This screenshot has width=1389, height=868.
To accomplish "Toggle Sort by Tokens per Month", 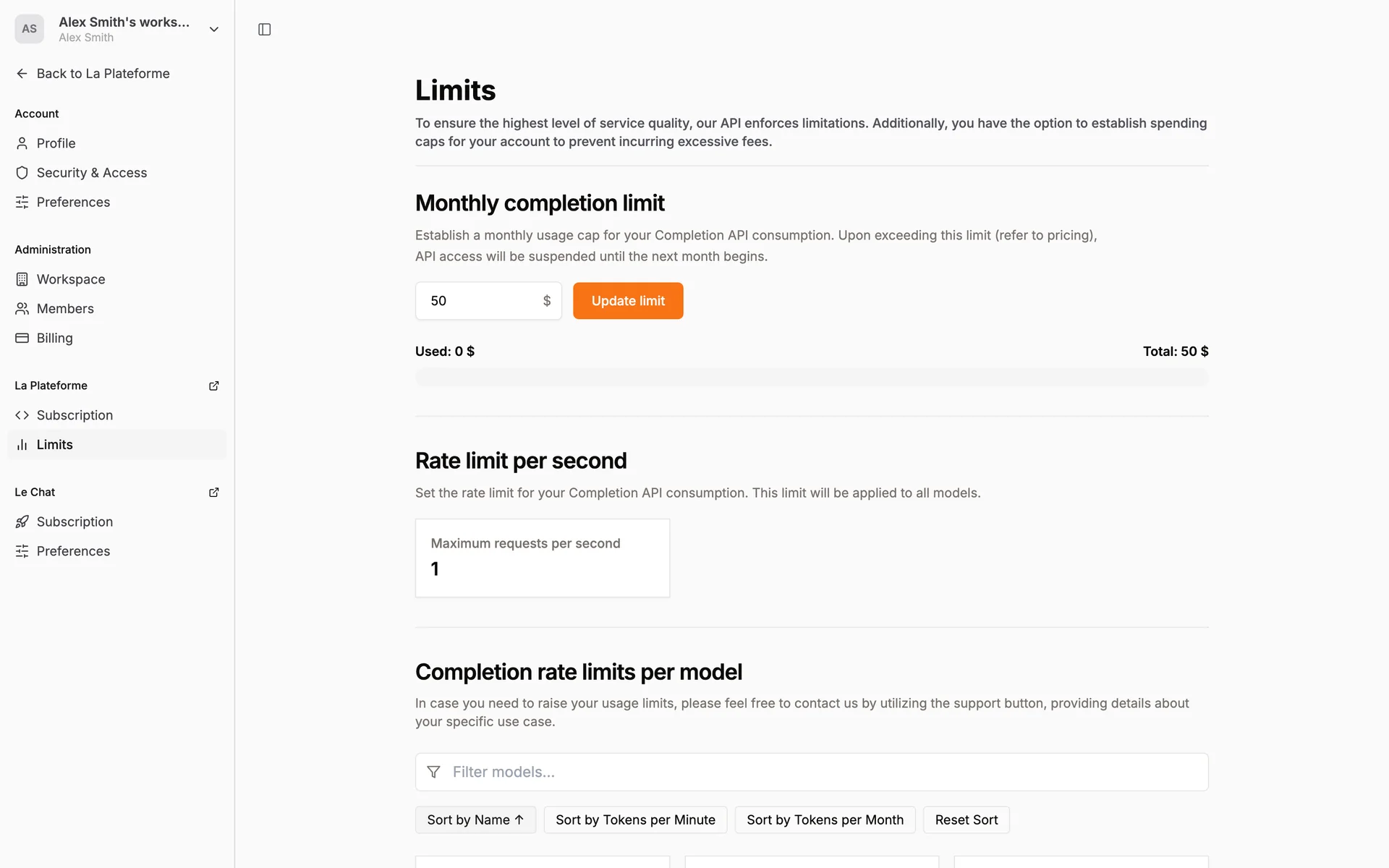I will [x=825, y=820].
